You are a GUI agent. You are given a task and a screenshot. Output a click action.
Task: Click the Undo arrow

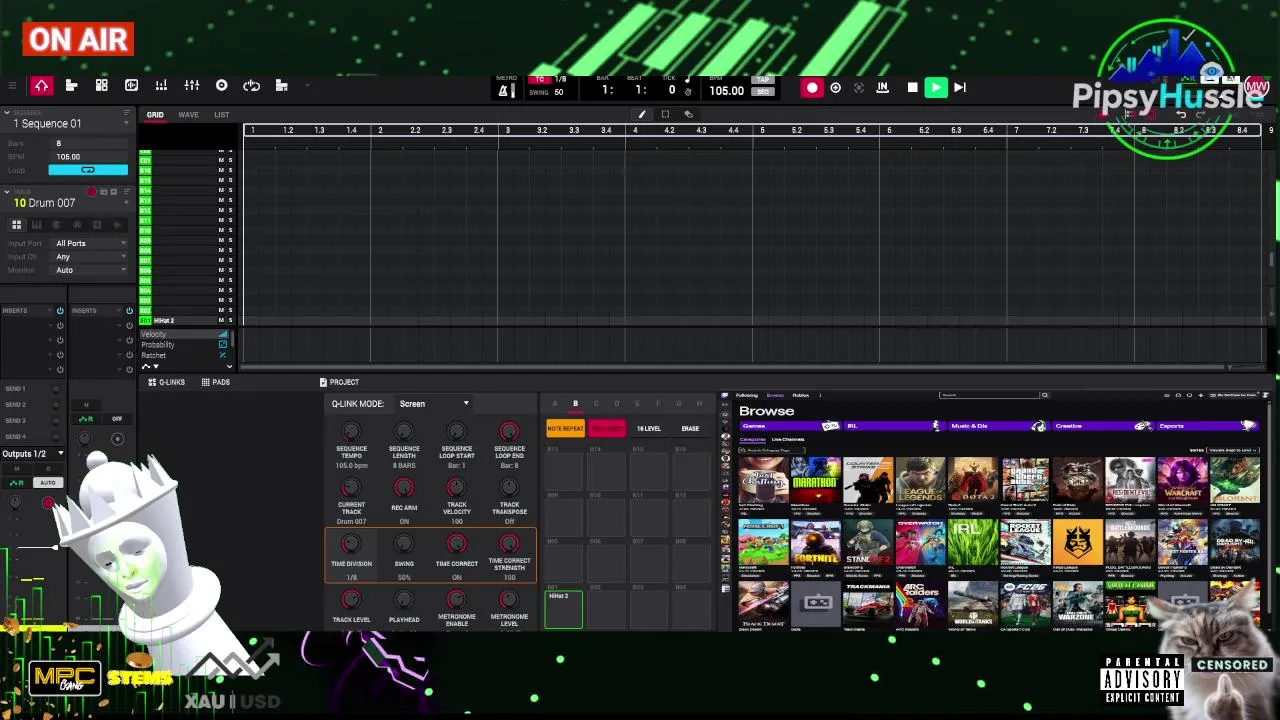(1181, 115)
